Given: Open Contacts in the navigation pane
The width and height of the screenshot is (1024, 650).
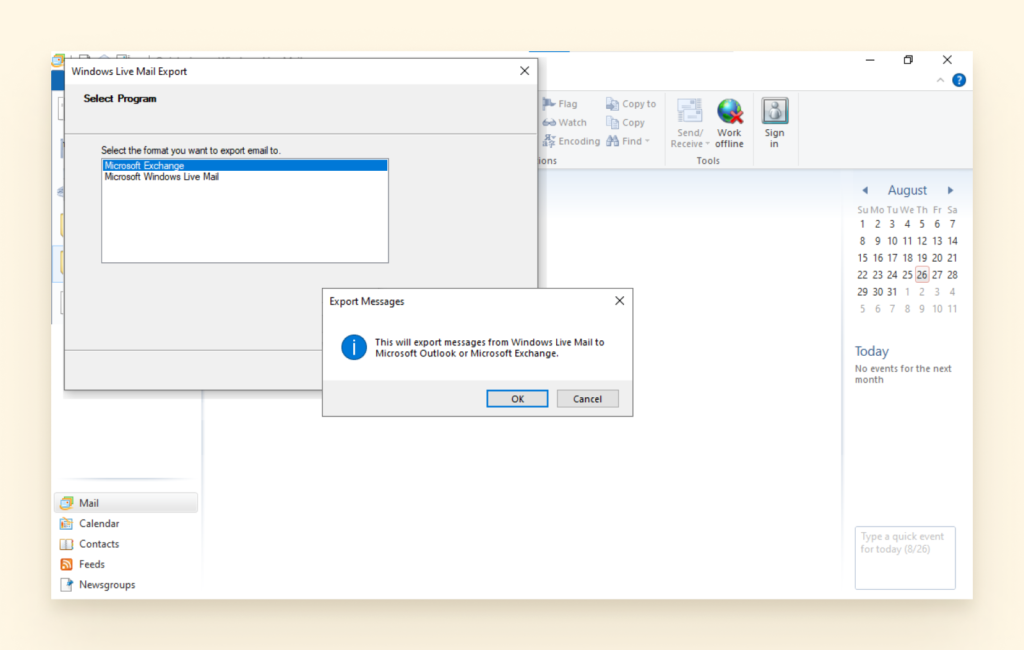Looking at the screenshot, I should tap(125, 544).
